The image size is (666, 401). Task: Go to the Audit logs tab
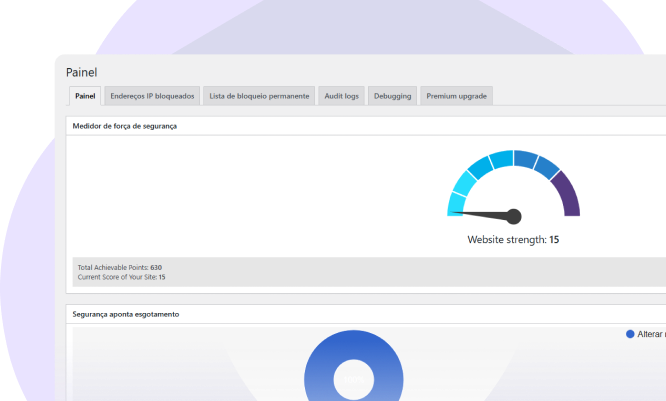point(343,96)
